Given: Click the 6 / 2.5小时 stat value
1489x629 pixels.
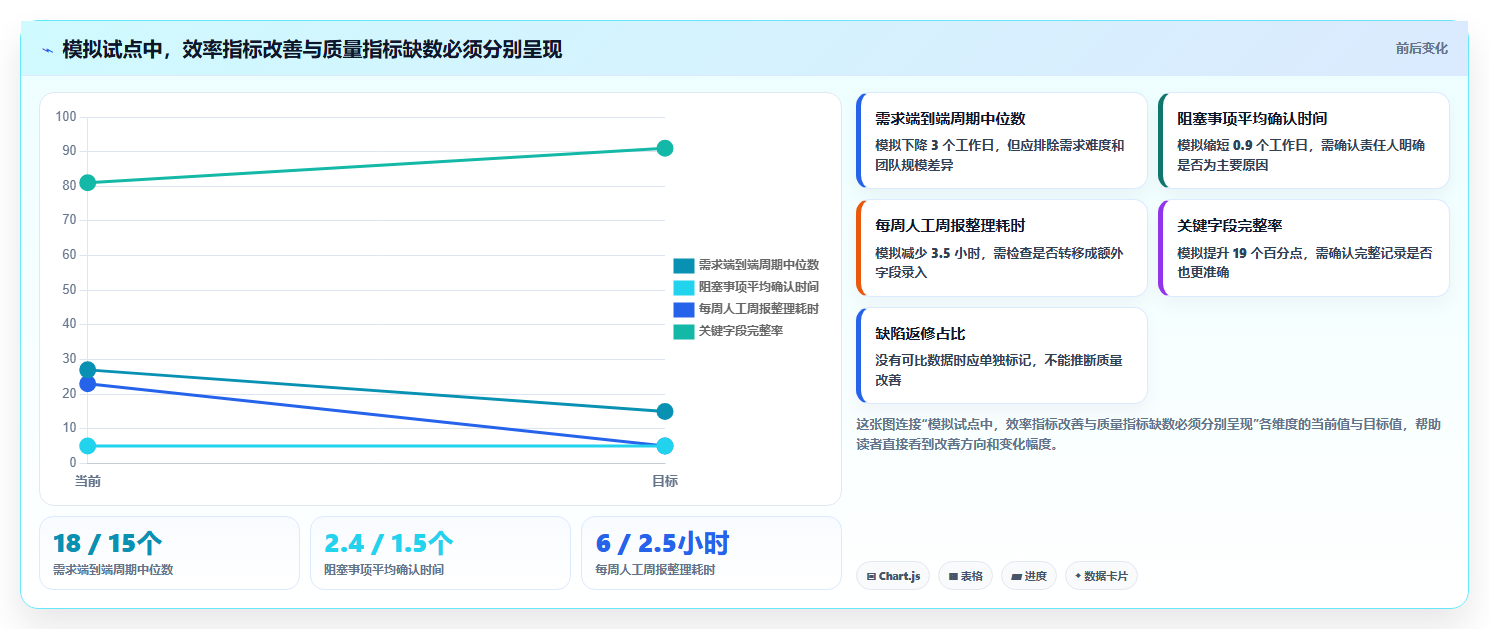Looking at the screenshot, I should 662,544.
